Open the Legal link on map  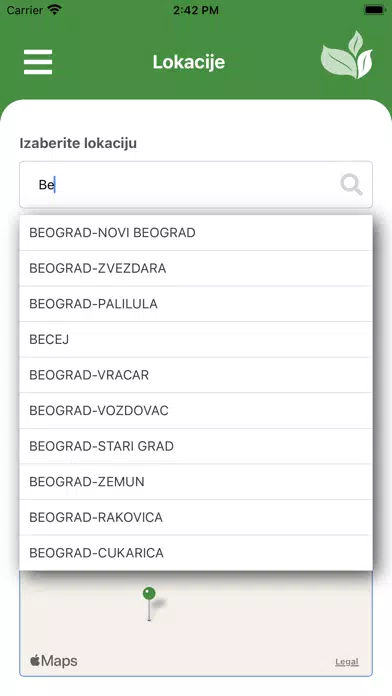[x=347, y=662]
